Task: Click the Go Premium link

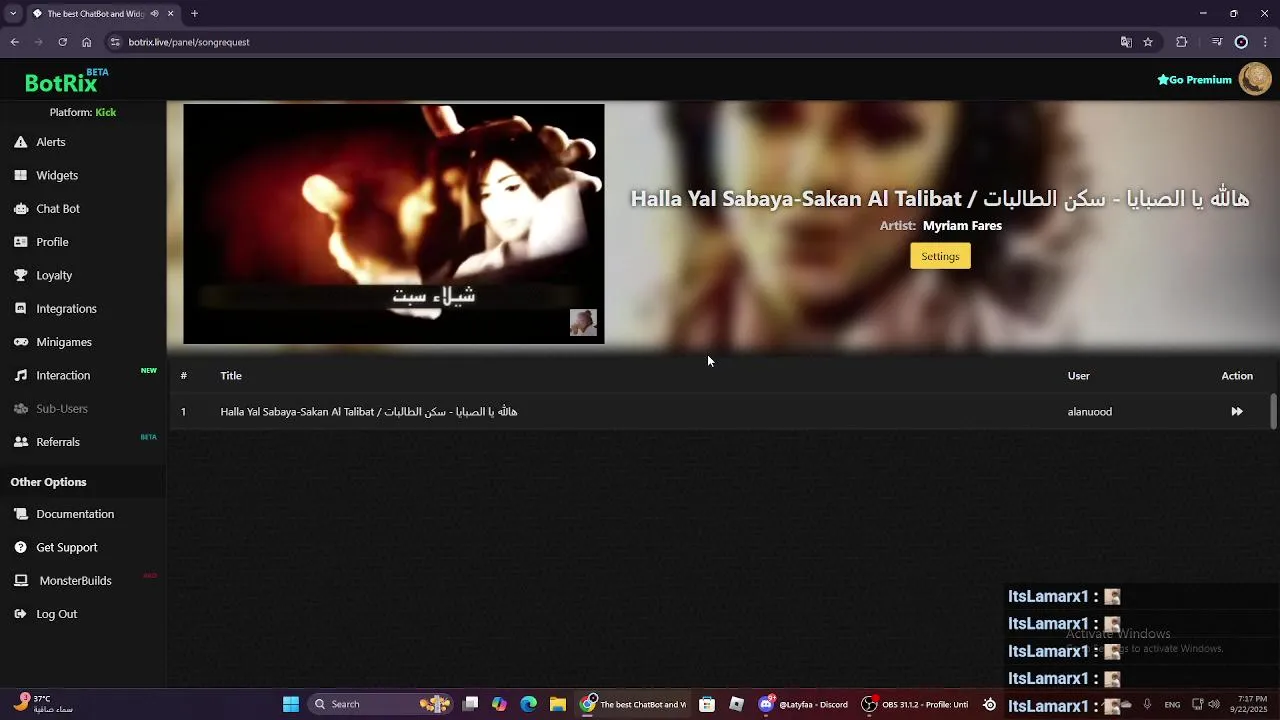Action: 1194,80
